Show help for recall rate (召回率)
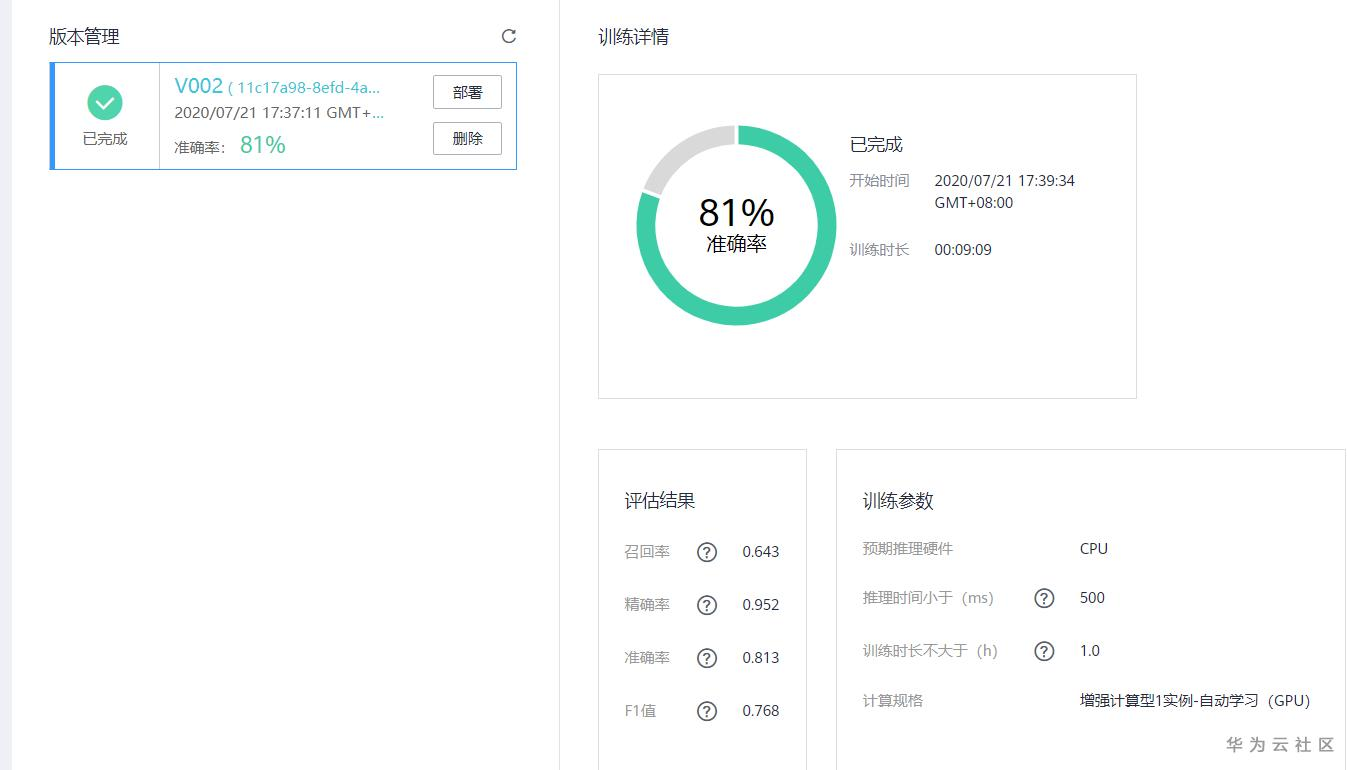Image resolution: width=1347 pixels, height=770 pixels. point(707,552)
